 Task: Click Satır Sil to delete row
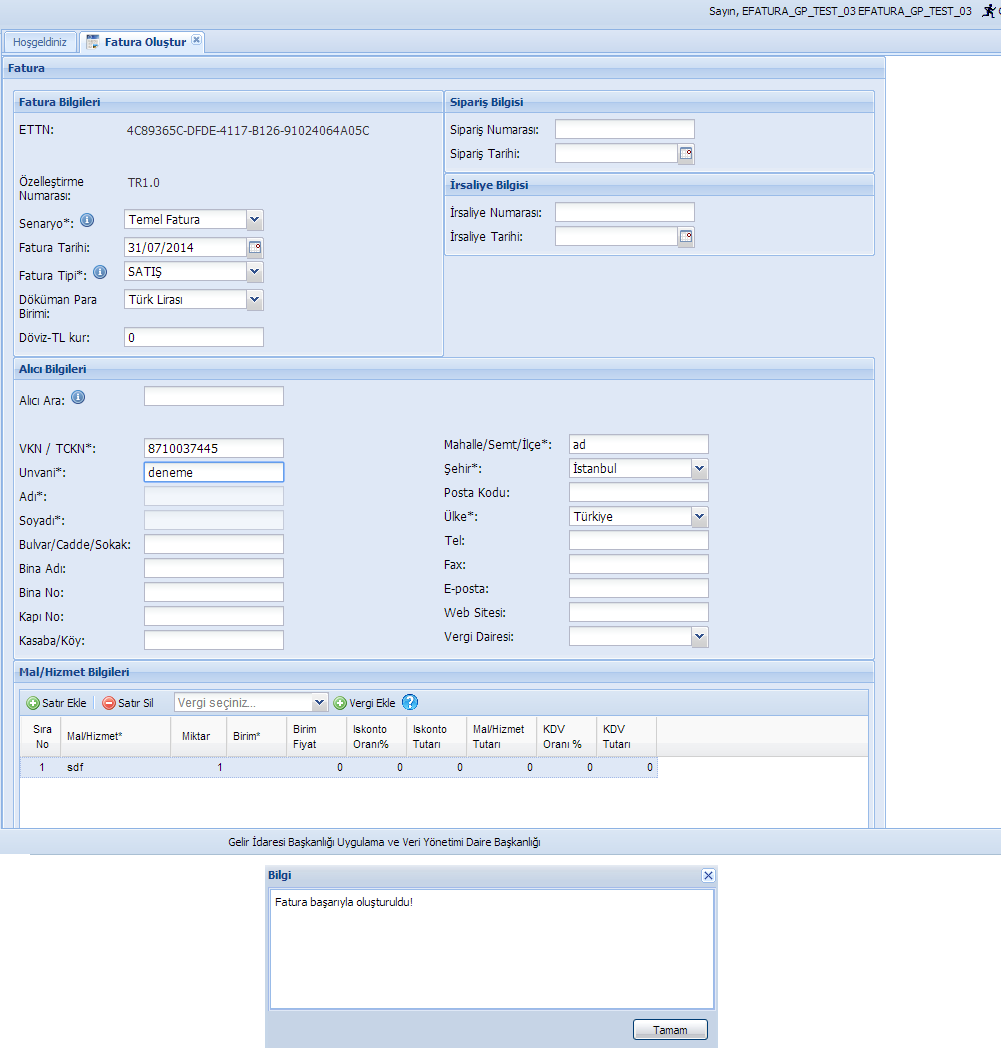(128, 703)
